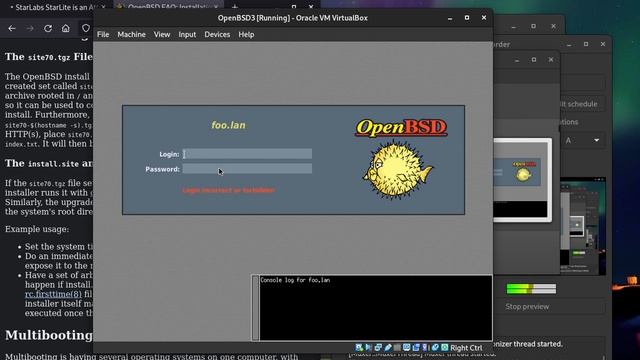This screenshot has width=640, height=360.
Task: Click the console log scrollbar
Action: 256,308
